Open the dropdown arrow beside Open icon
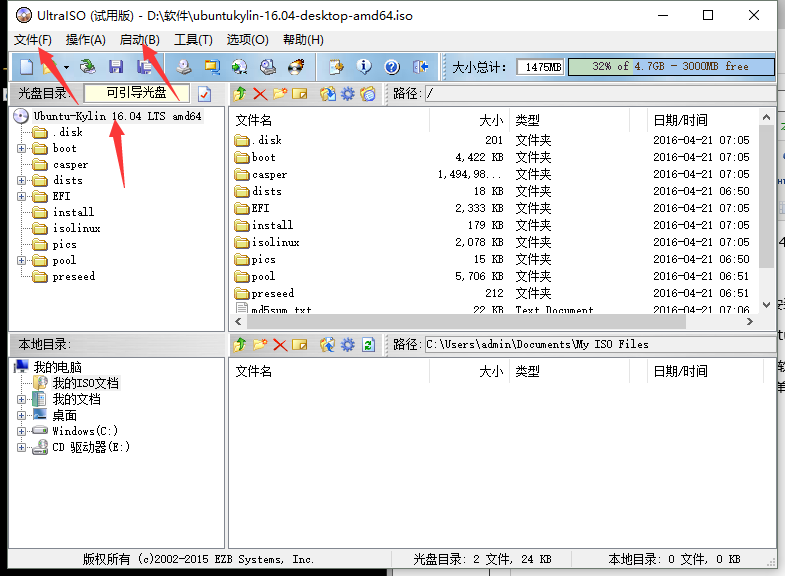 (x=66, y=67)
